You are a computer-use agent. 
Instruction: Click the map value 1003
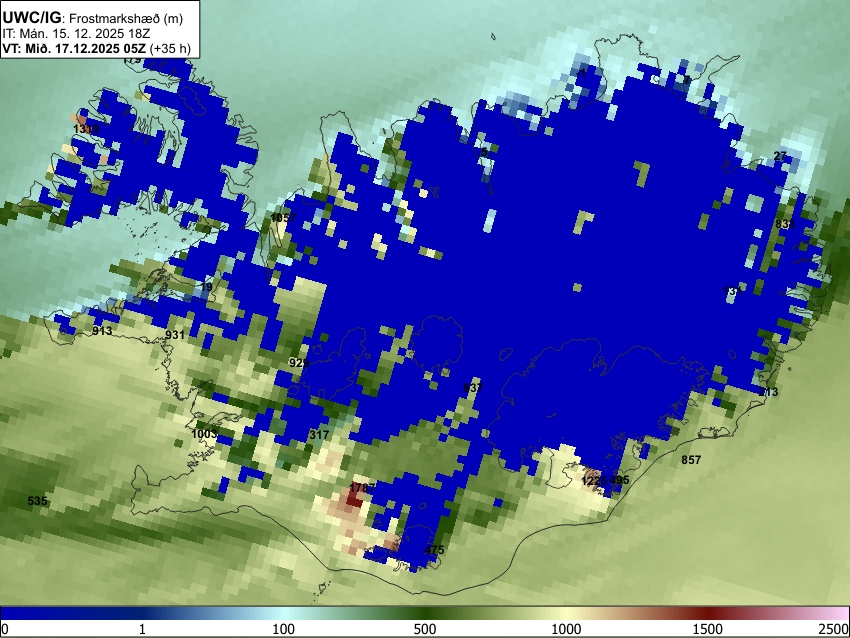(x=204, y=434)
